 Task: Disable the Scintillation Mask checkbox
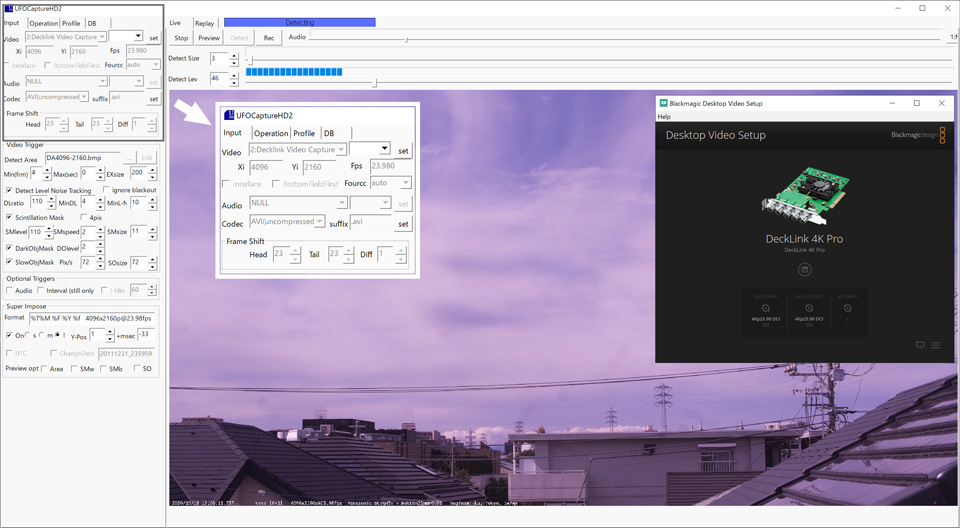pyautogui.click(x=9, y=217)
